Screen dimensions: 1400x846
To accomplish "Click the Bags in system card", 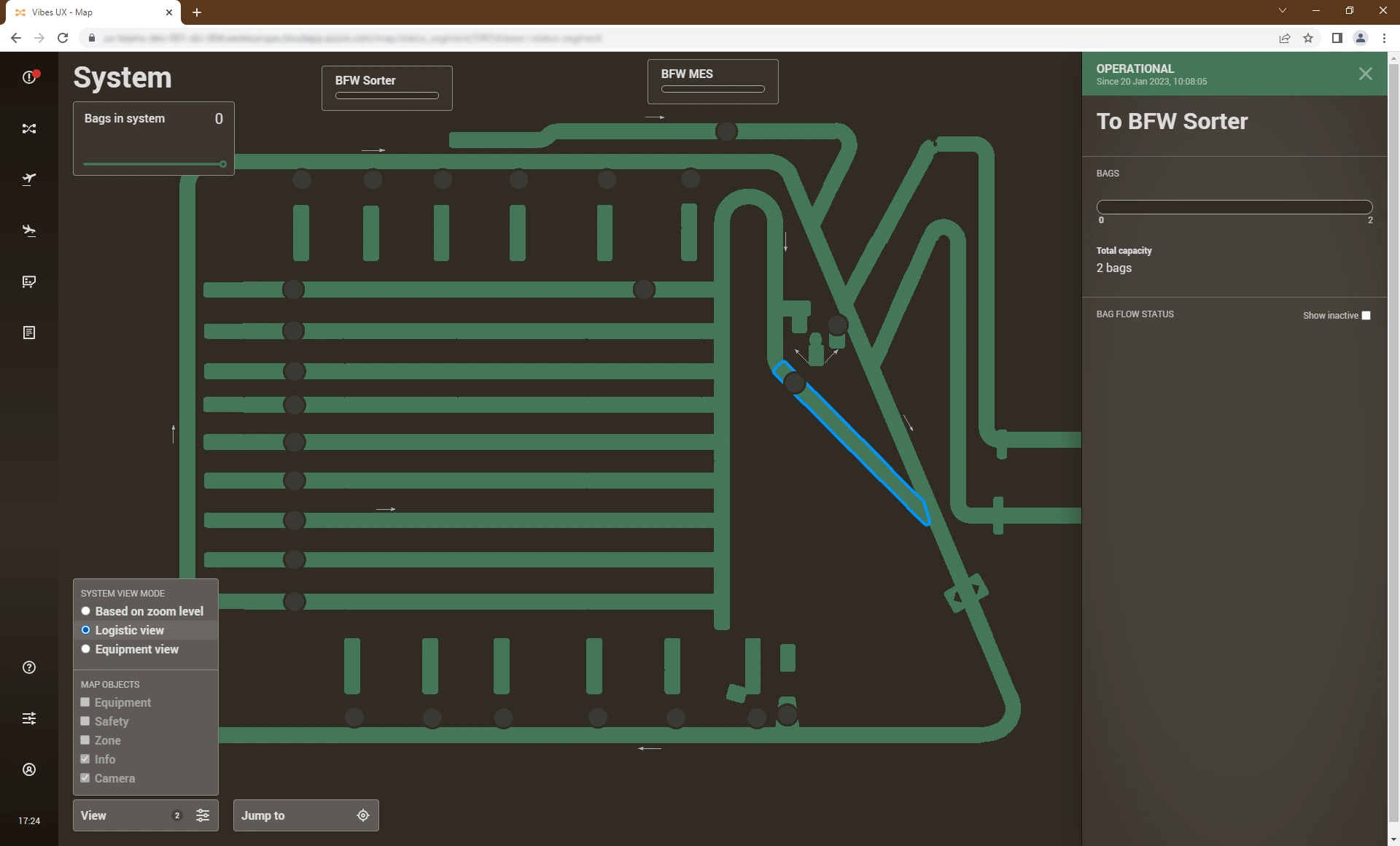I will pyautogui.click(x=154, y=139).
